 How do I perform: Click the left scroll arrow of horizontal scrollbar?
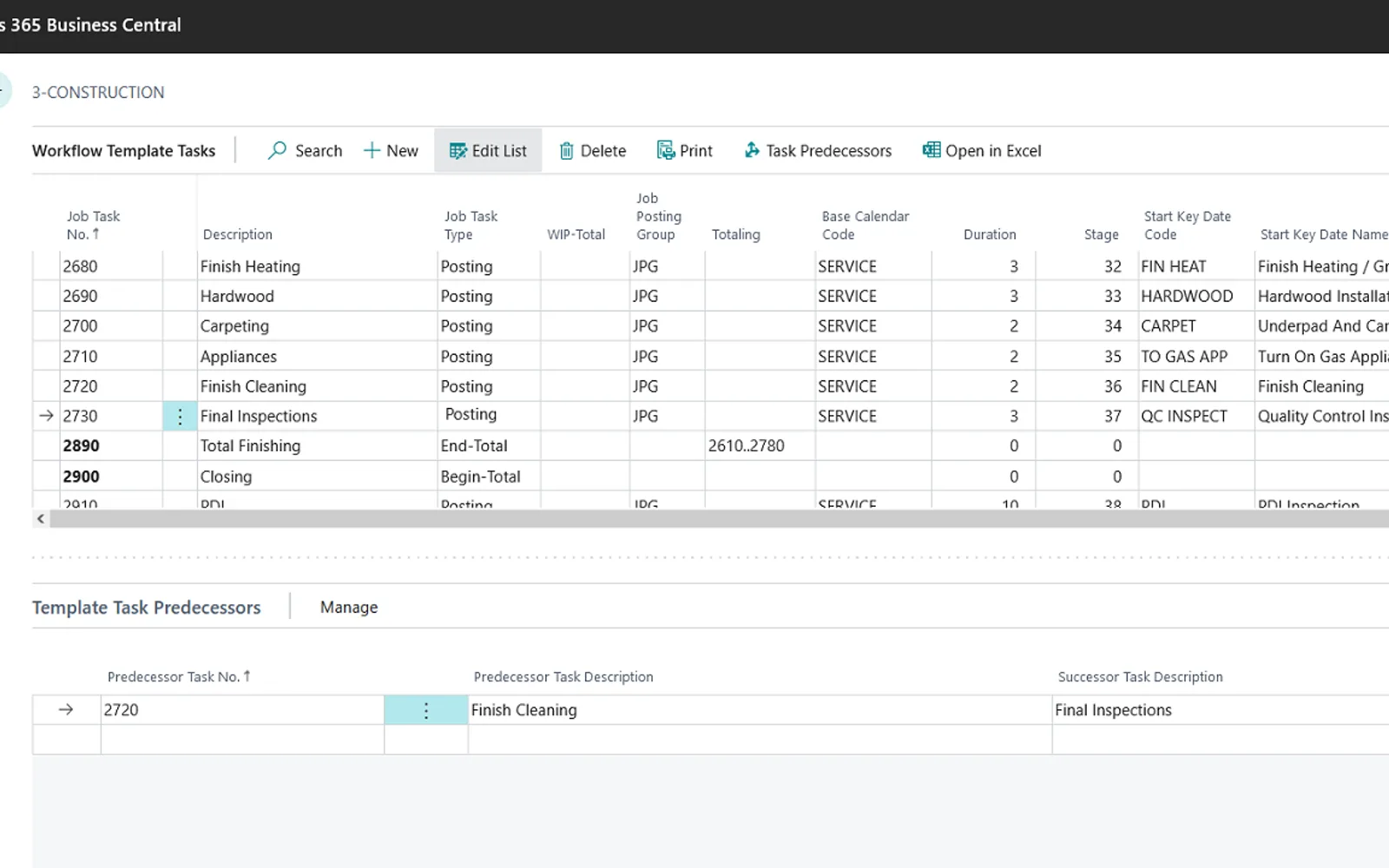[40, 519]
